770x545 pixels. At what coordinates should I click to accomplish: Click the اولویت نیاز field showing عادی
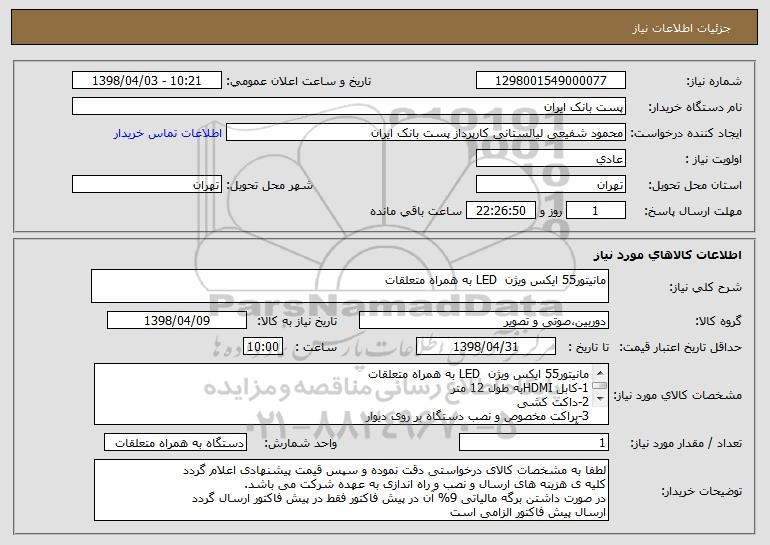pos(551,158)
